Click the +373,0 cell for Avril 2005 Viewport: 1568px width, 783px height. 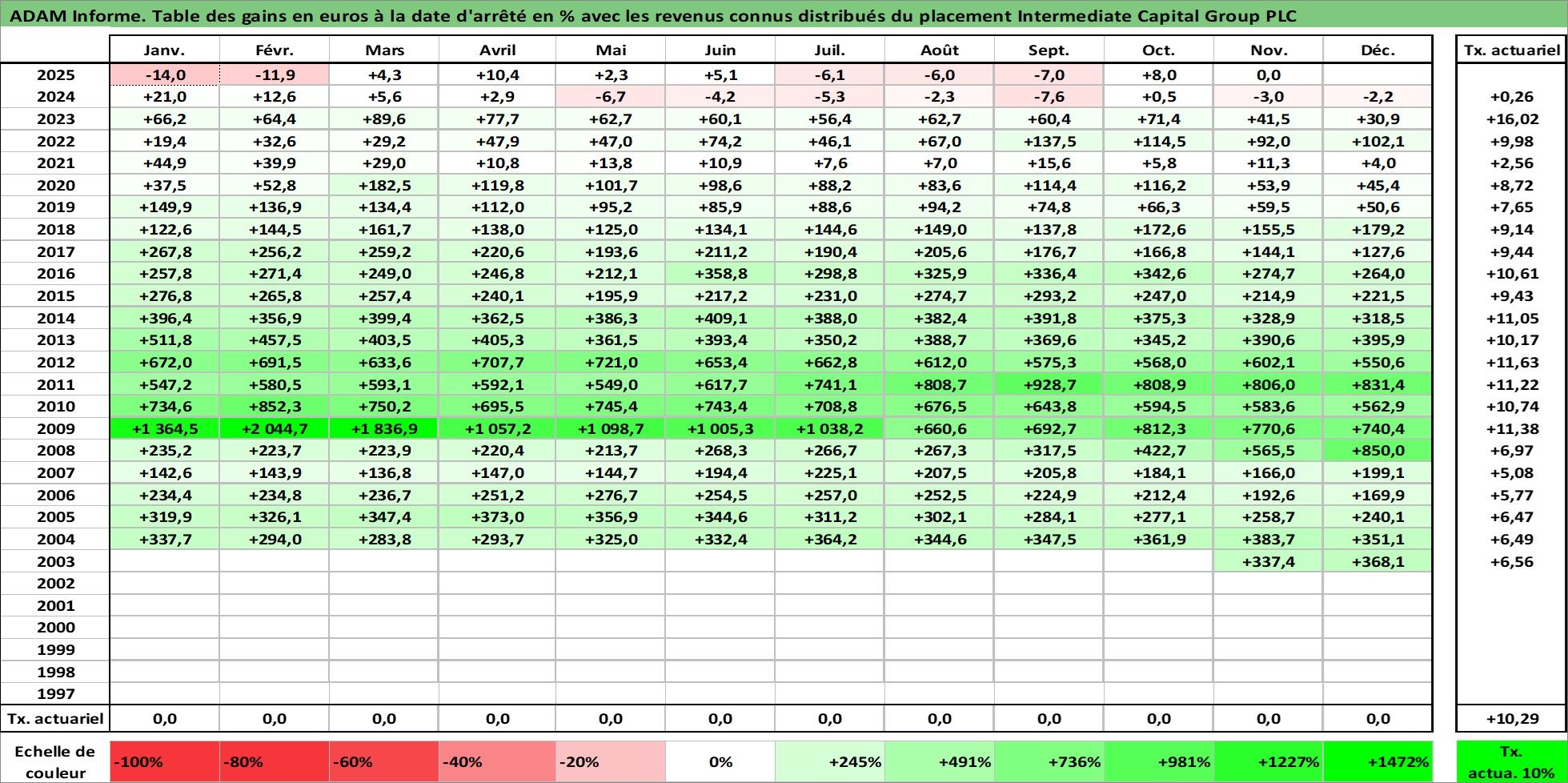click(498, 517)
